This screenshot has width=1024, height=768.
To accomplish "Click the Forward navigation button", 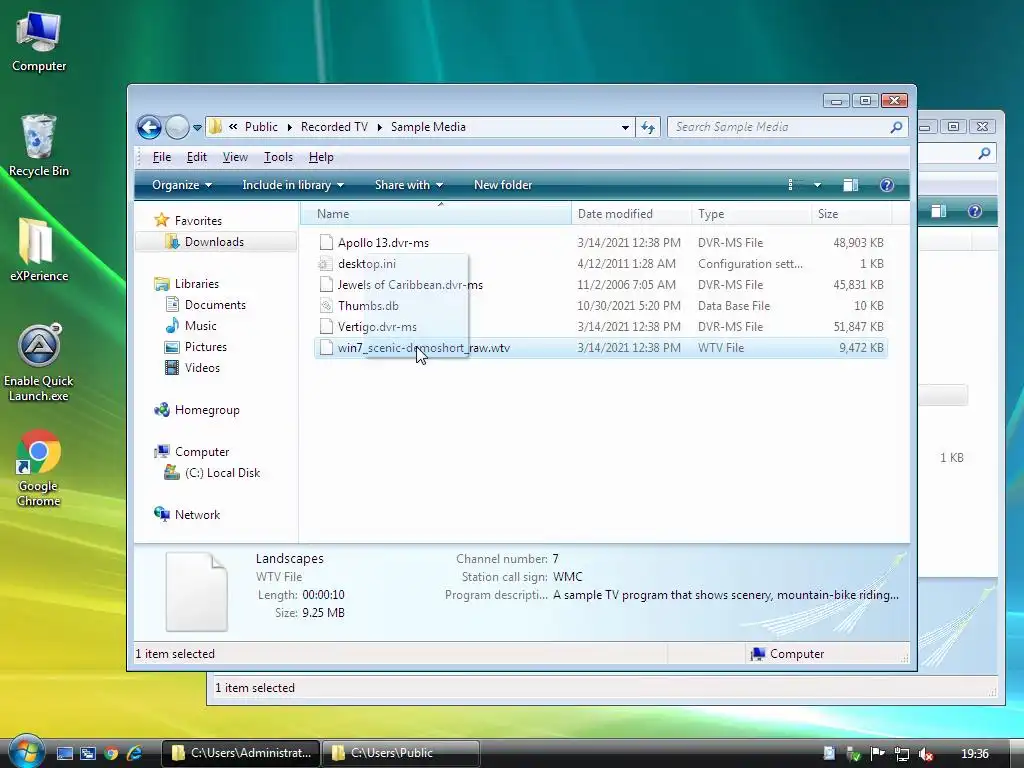I will click(176, 127).
